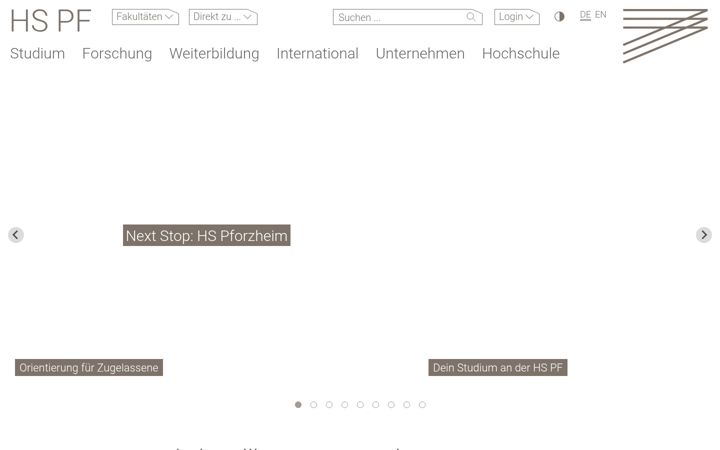This screenshot has height=450, width=720.
Task: Select the third carousel dot
Action: (x=329, y=405)
